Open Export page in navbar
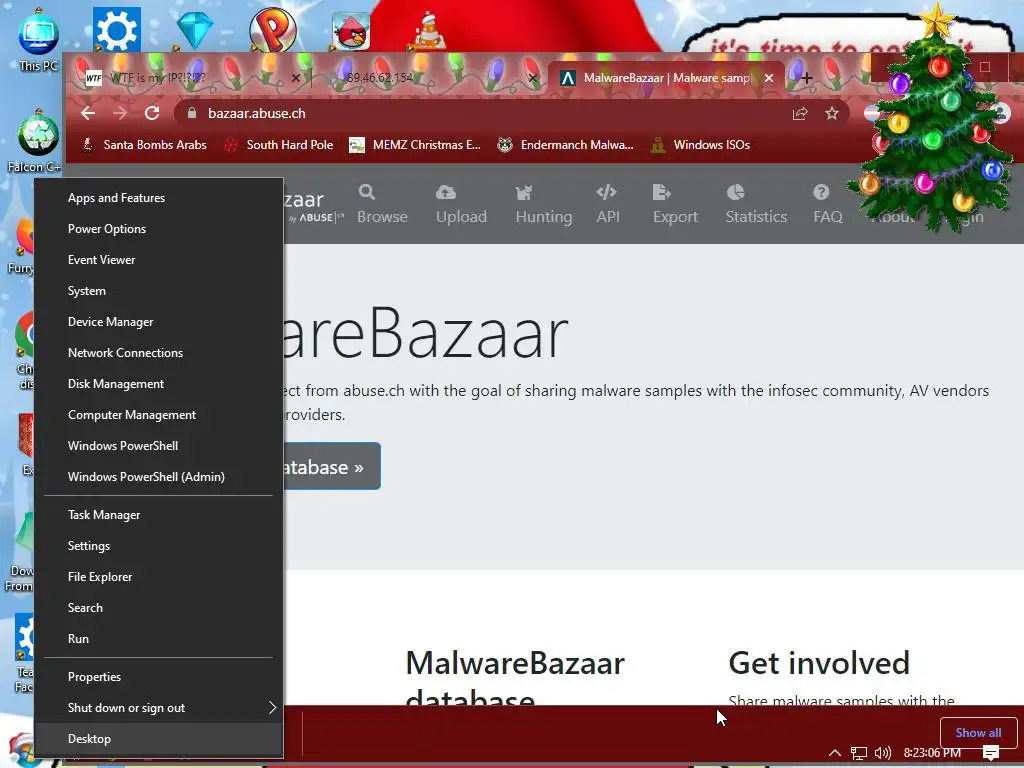The image size is (1024, 768). coord(675,204)
